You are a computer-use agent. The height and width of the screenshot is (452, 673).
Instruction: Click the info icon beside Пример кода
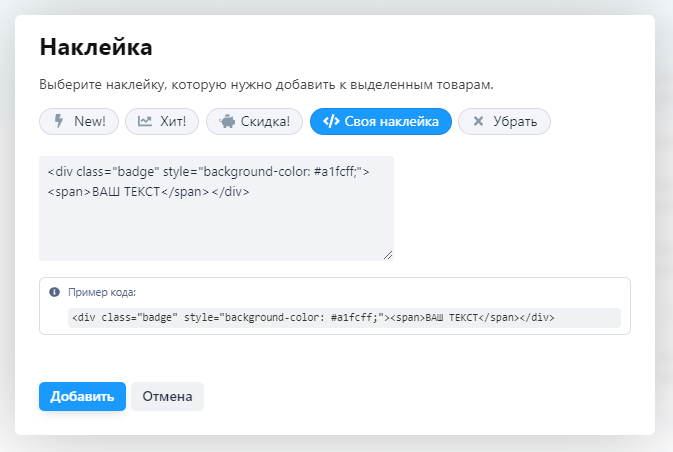click(55, 293)
